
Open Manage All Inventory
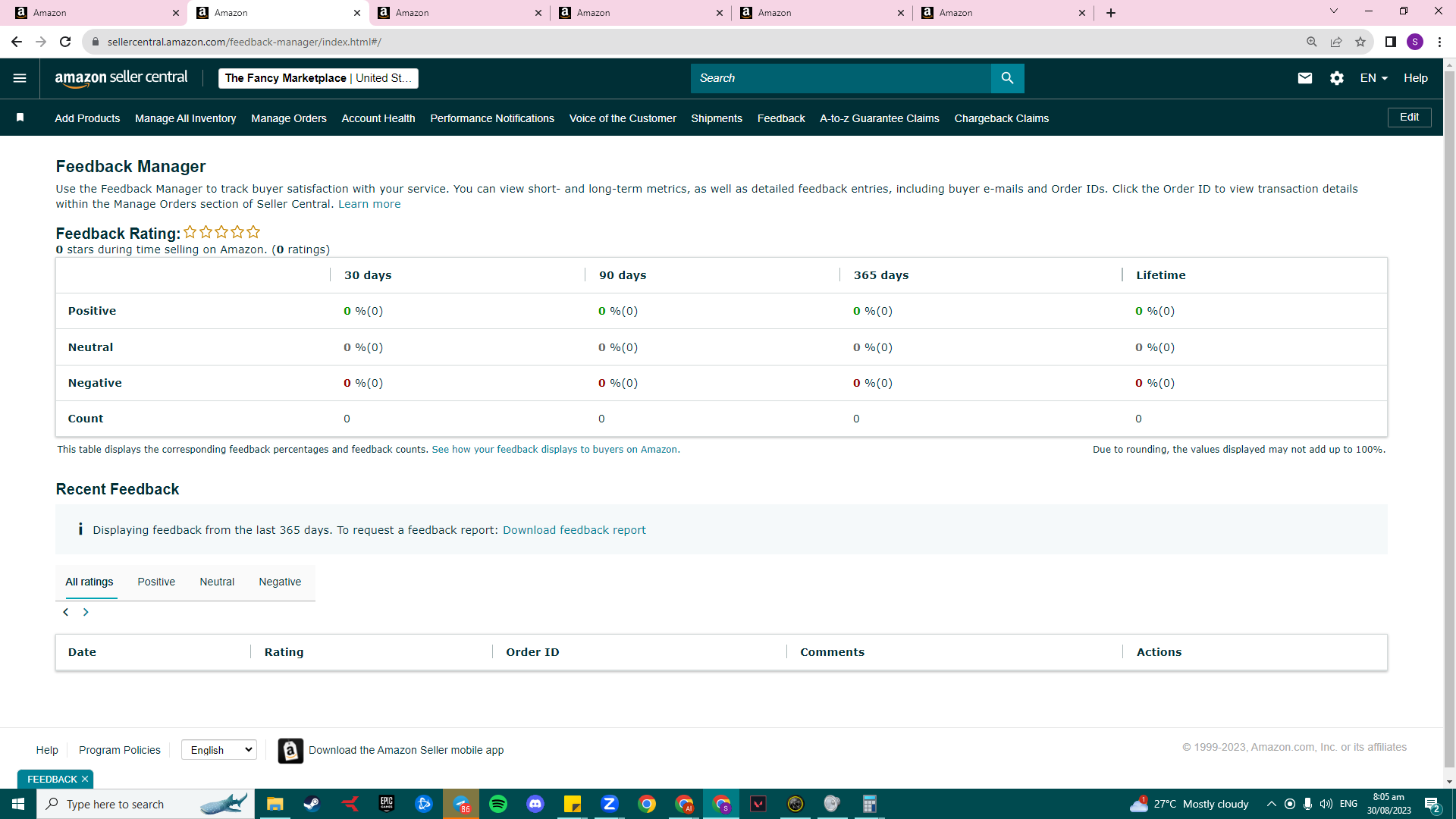click(185, 118)
